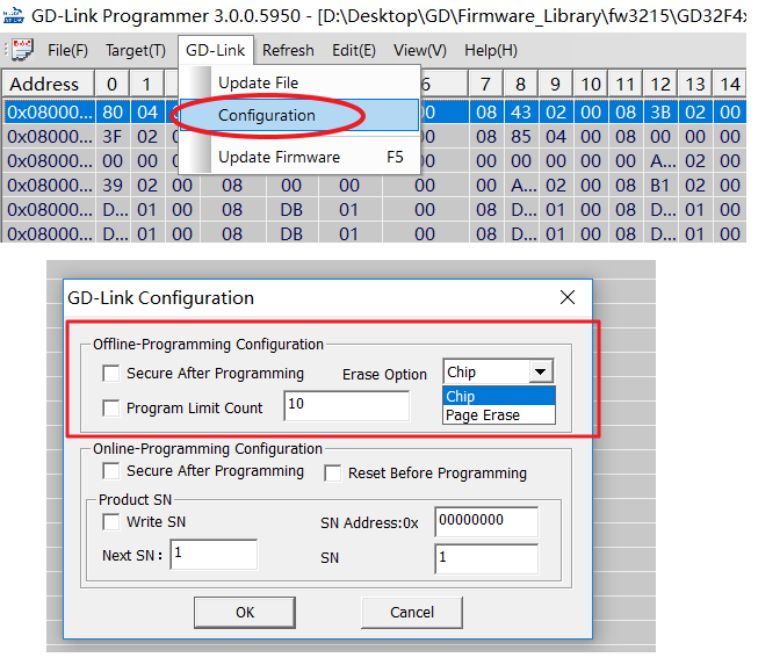Image resolution: width=780 pixels, height=672 pixels.
Task: Collapse the Erase Option dropdown arrow
Action: click(540, 372)
